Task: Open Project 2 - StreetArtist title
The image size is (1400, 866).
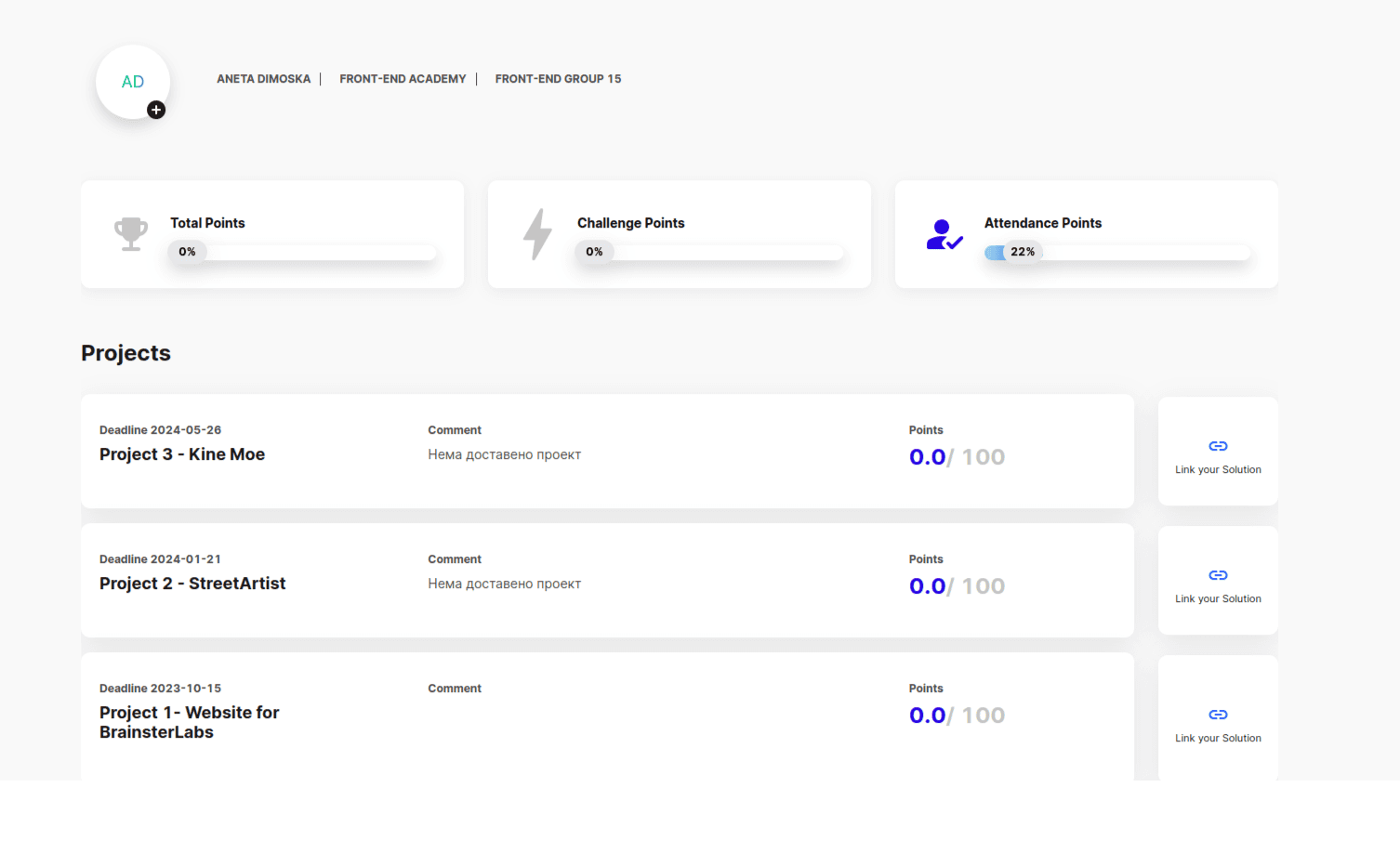Action: pyautogui.click(x=192, y=584)
